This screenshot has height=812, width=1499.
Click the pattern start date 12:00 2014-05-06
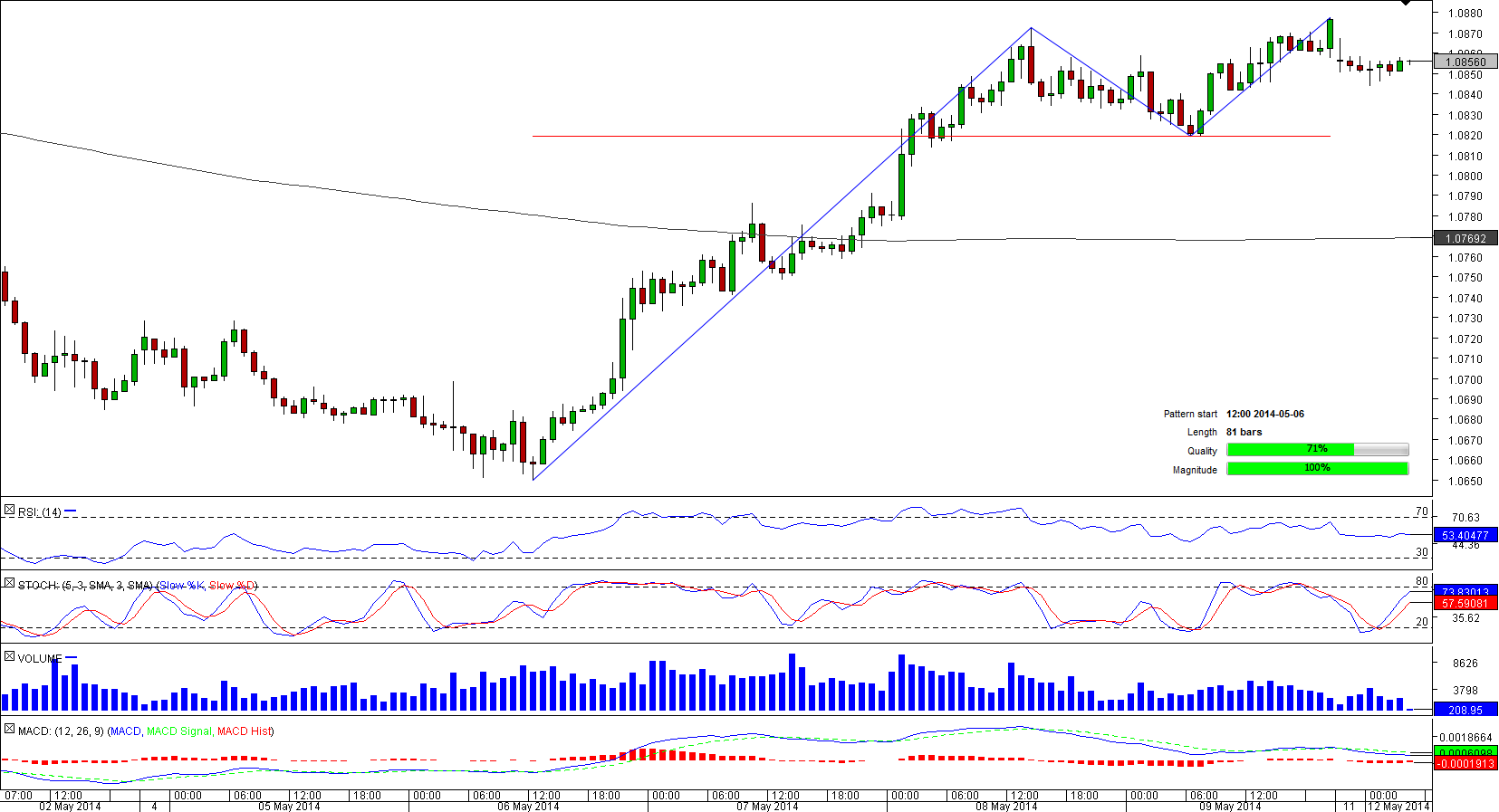coord(1264,414)
